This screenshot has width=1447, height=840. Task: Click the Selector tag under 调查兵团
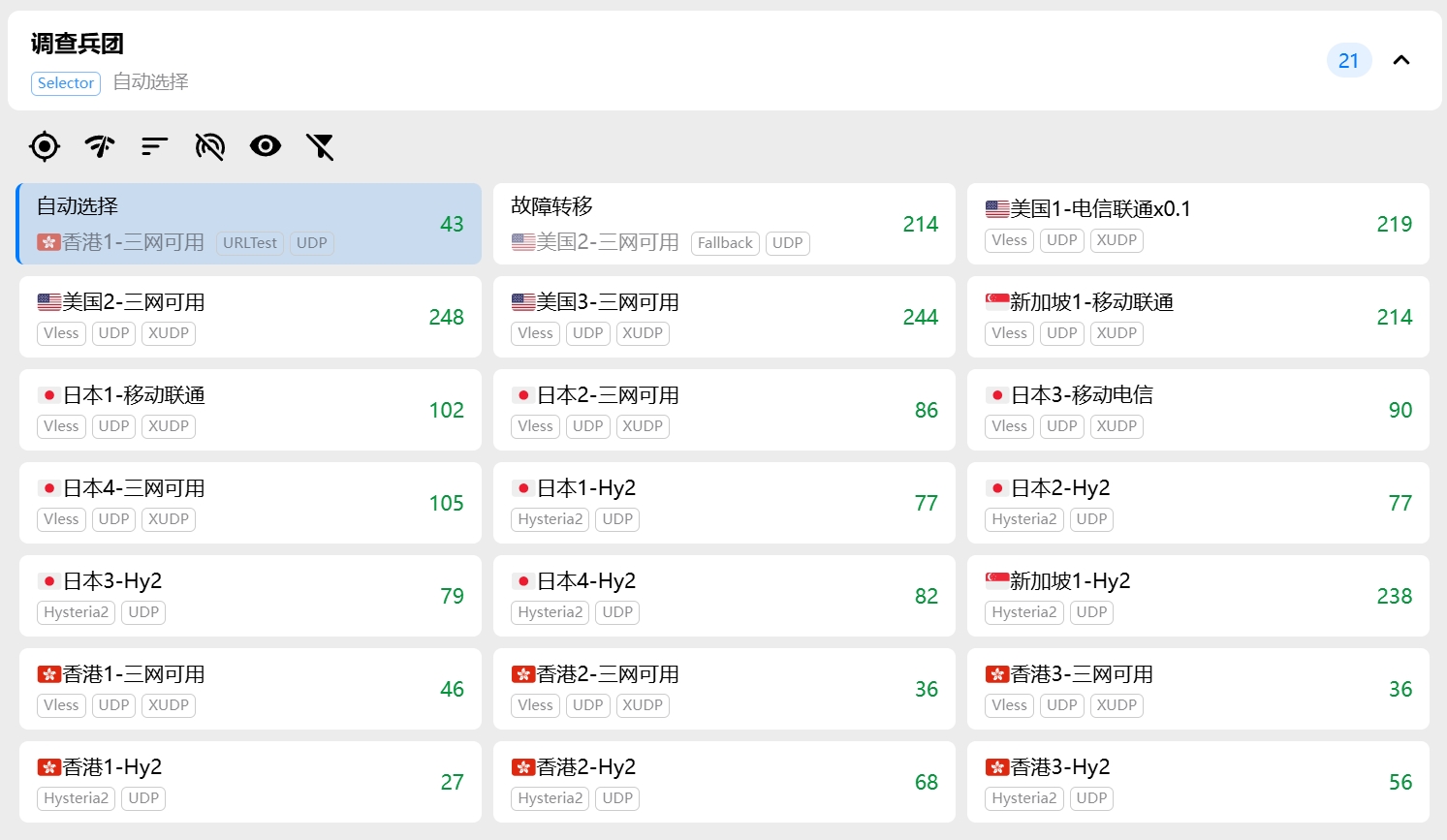(x=66, y=83)
